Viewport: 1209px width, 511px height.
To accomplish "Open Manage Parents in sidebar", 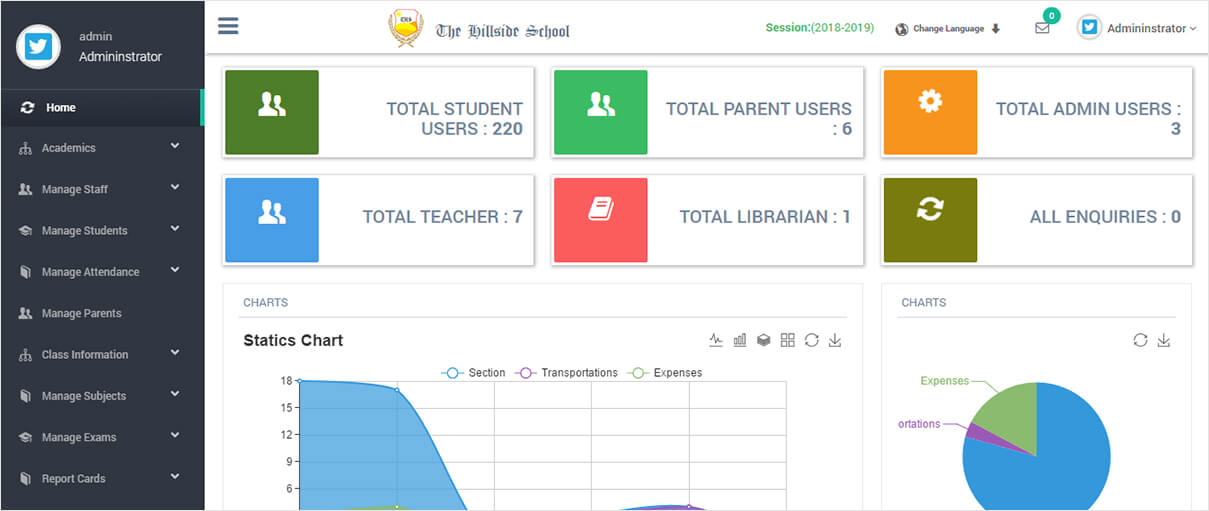I will [x=81, y=314].
